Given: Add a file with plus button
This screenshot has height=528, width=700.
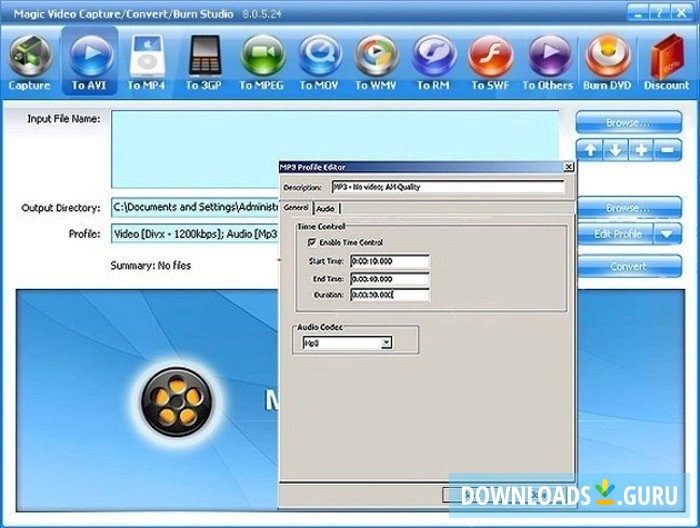Looking at the screenshot, I should click(x=641, y=150).
